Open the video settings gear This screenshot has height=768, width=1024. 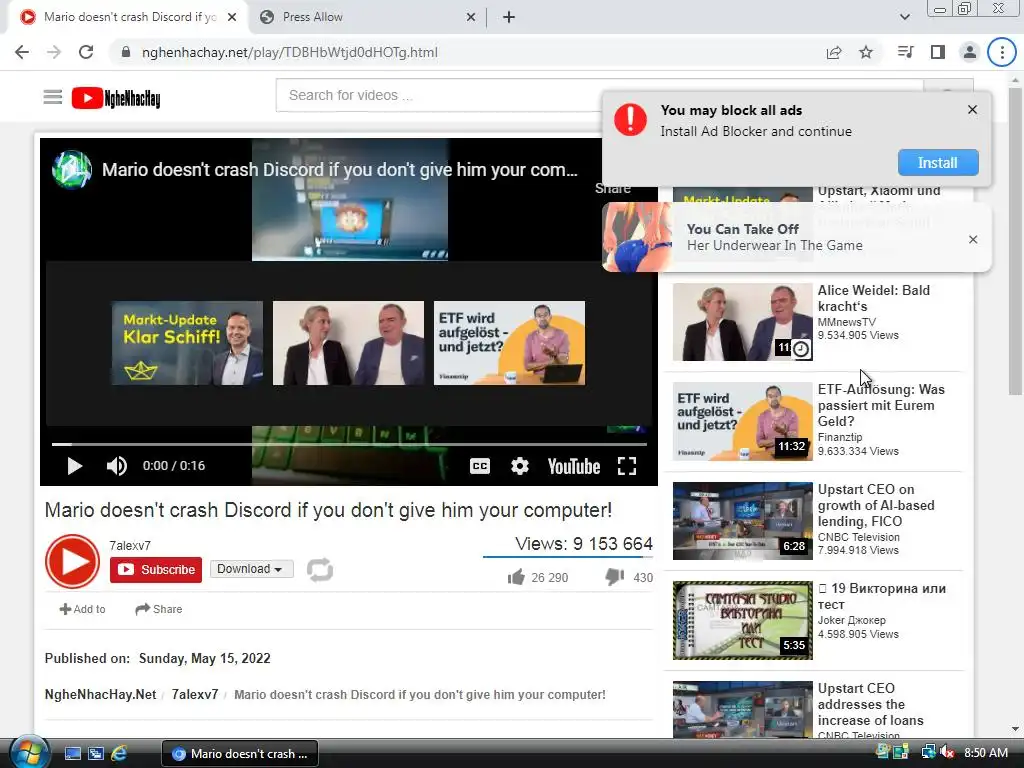[520, 466]
